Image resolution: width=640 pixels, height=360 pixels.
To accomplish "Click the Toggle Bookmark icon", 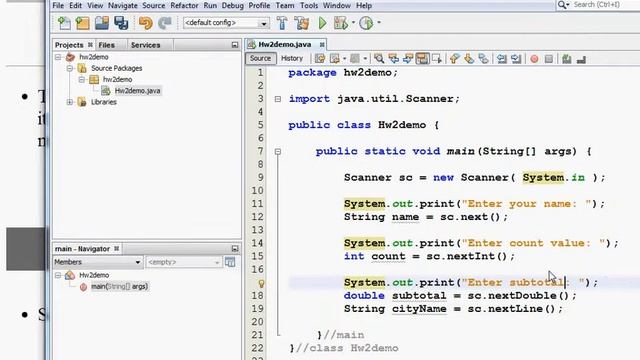I will tap(483, 59).
